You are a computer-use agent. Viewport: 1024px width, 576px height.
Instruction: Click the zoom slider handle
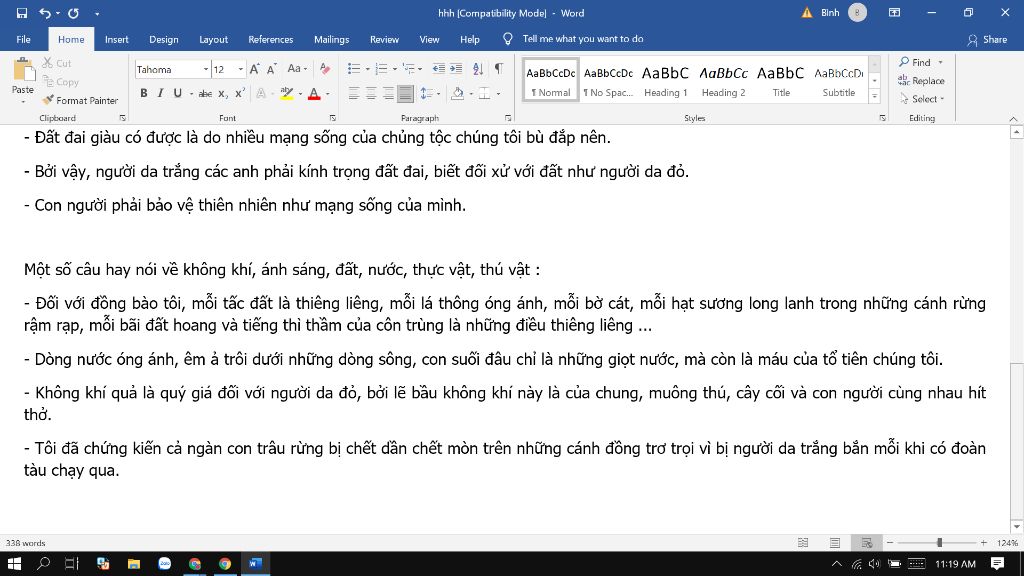[939, 543]
